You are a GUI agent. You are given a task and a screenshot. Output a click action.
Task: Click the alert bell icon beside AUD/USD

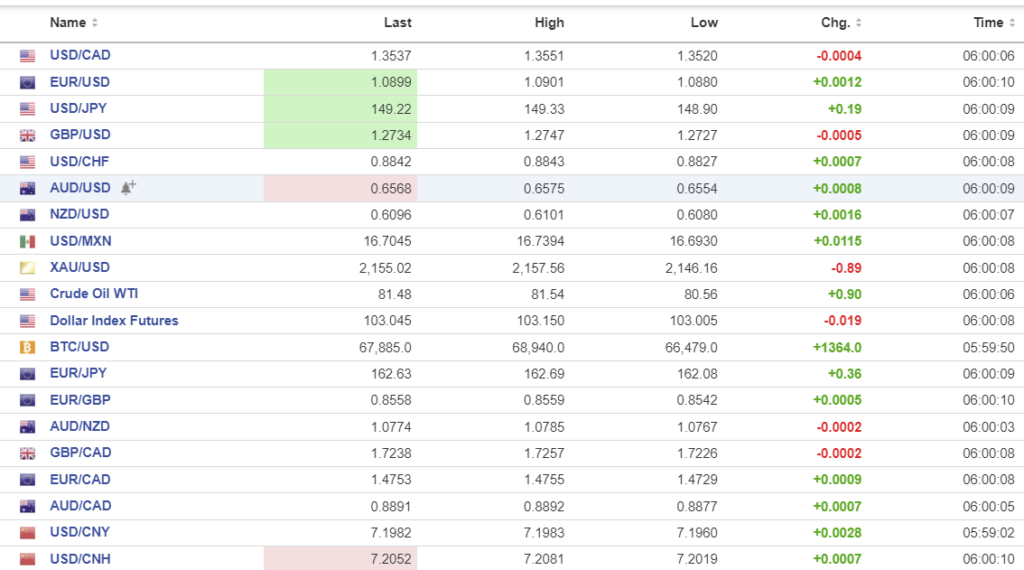point(128,188)
